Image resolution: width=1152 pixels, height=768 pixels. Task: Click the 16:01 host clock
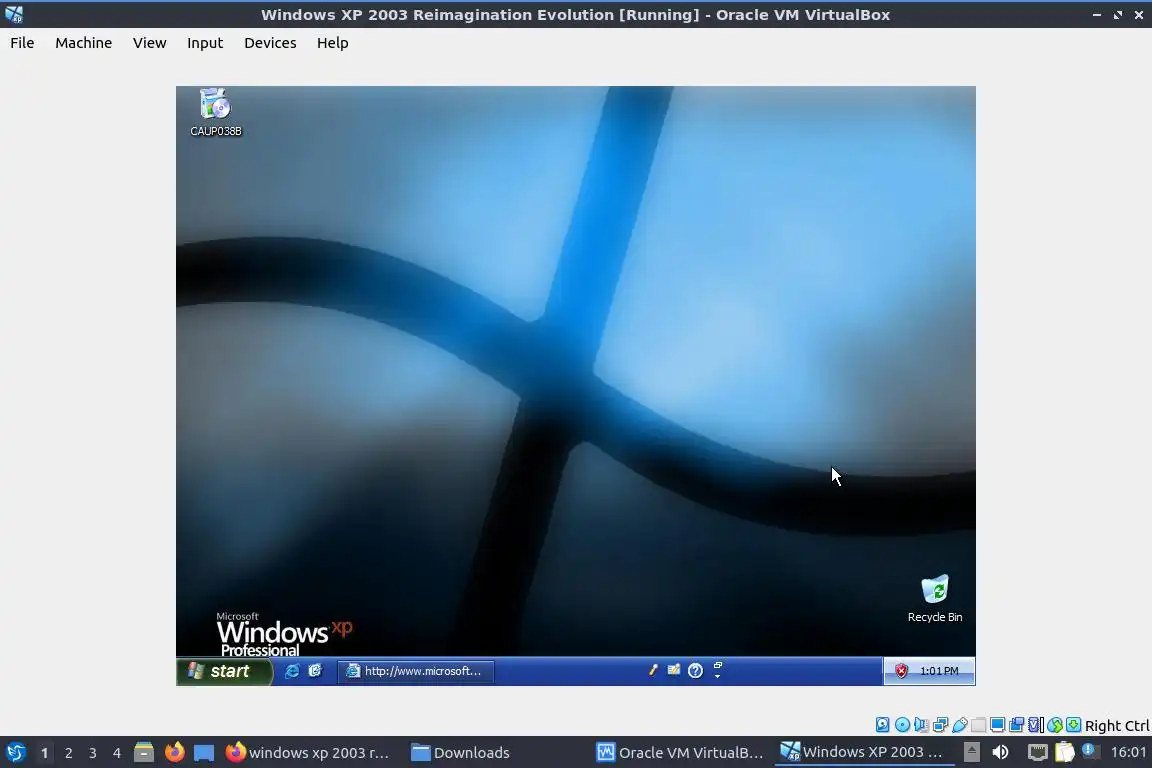(x=1128, y=752)
